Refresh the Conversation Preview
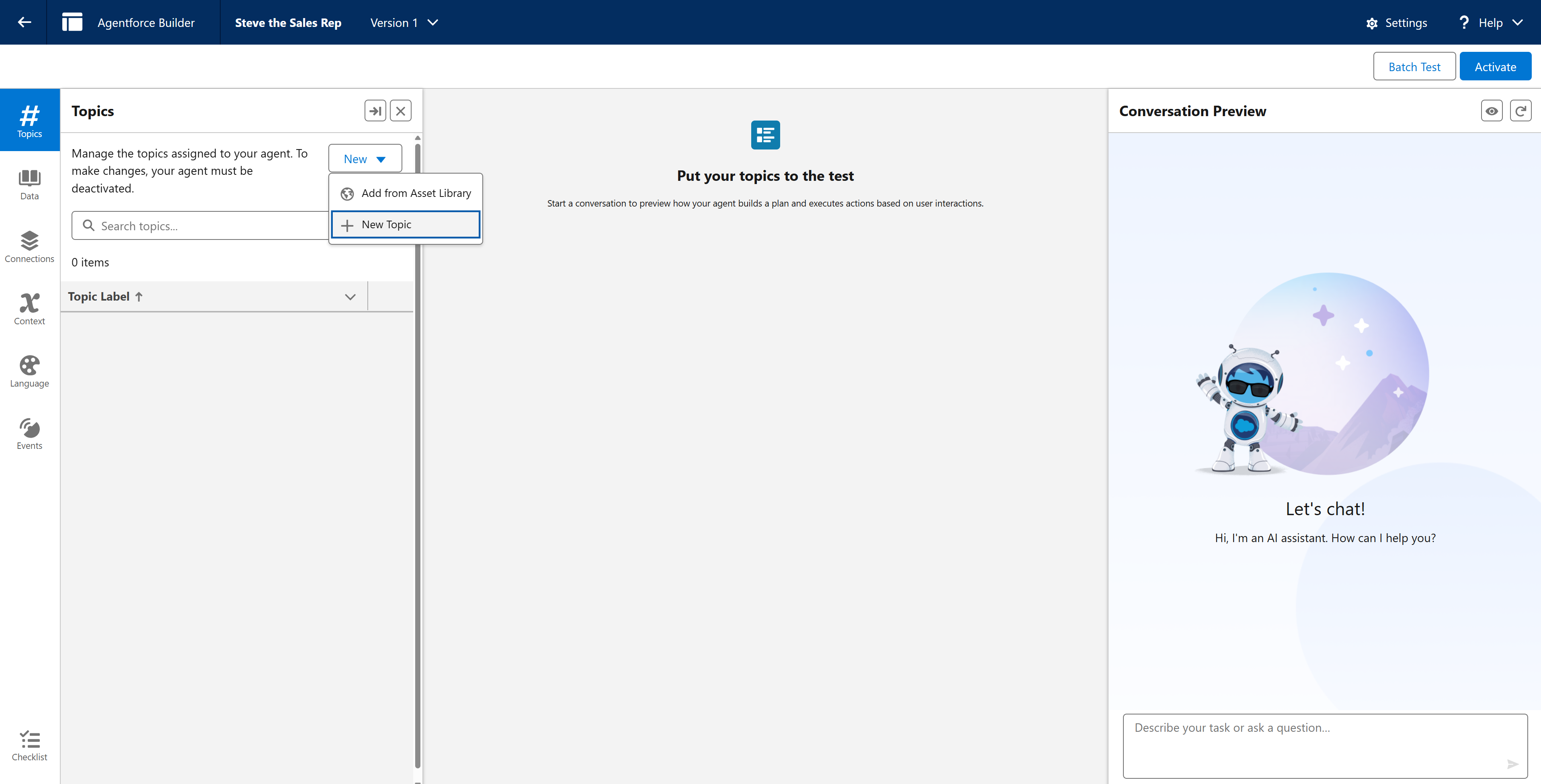Image resolution: width=1541 pixels, height=784 pixels. [1520, 111]
